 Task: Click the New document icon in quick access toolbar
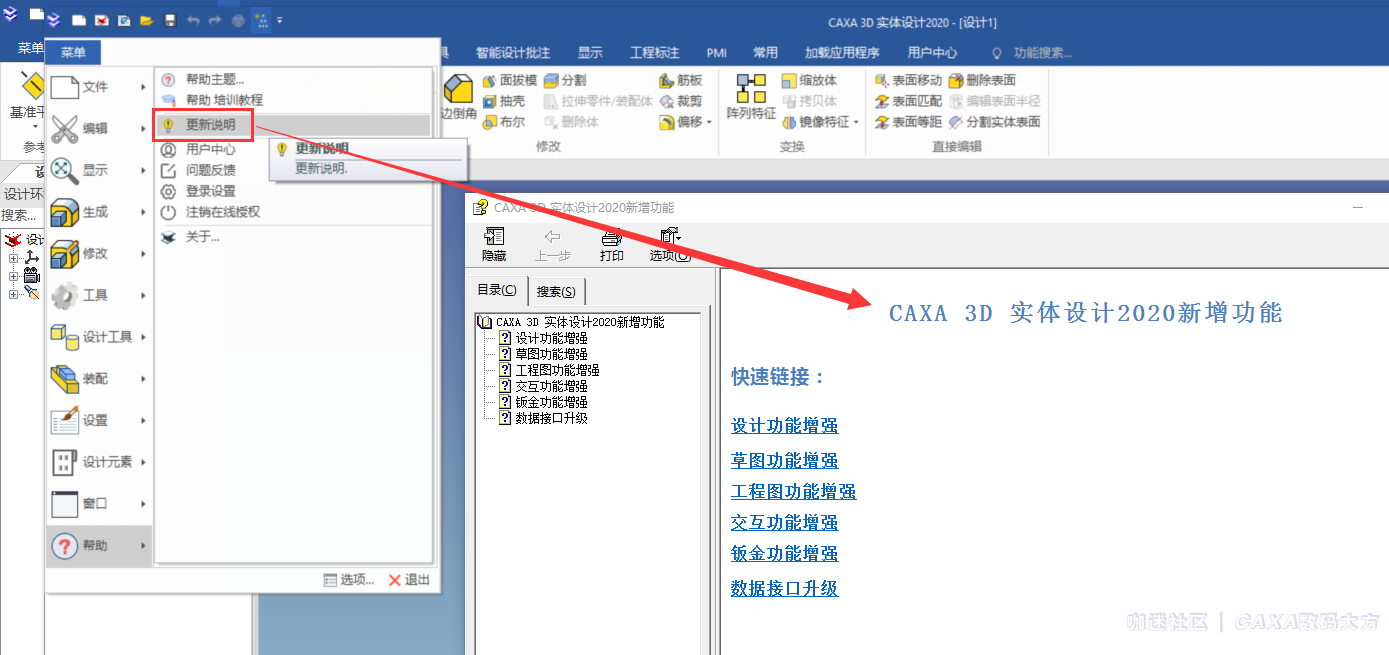pyautogui.click(x=78, y=20)
